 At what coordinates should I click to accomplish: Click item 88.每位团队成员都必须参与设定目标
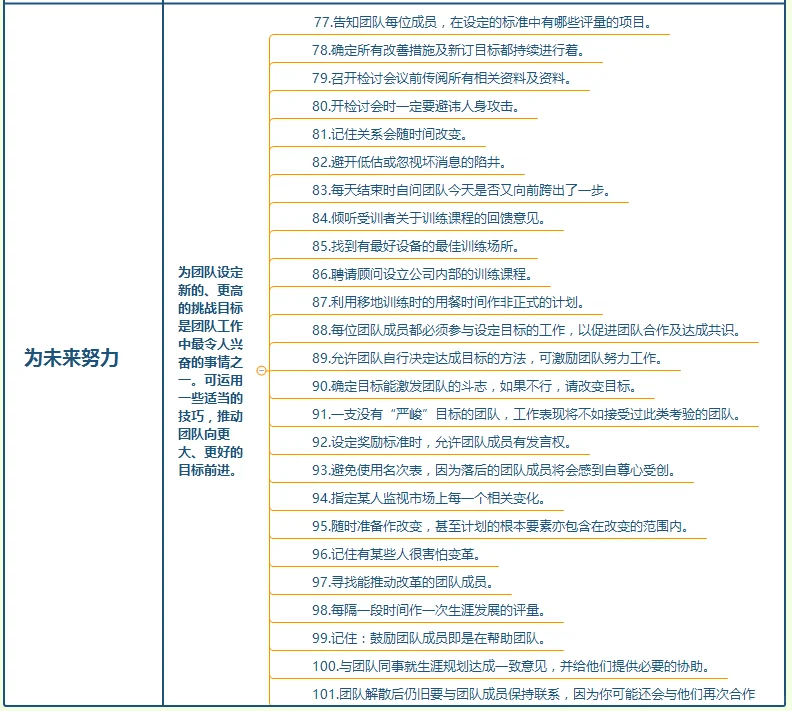pyautogui.click(x=527, y=330)
